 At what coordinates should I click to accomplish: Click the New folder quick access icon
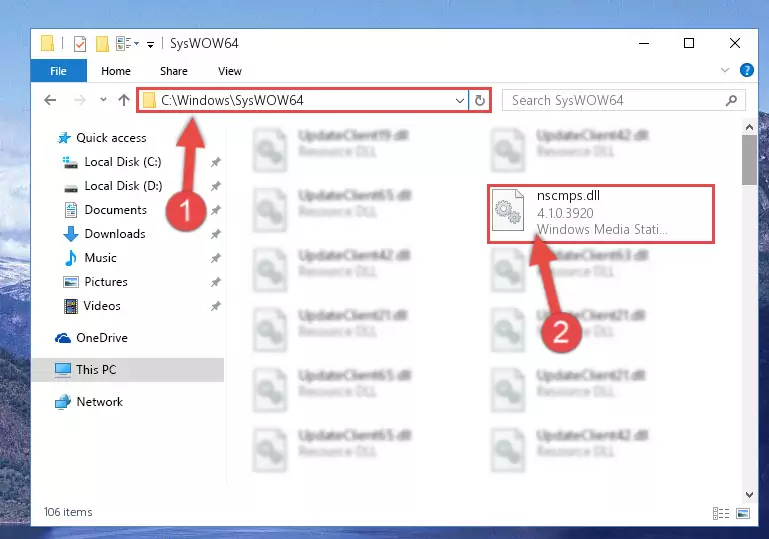(x=102, y=44)
